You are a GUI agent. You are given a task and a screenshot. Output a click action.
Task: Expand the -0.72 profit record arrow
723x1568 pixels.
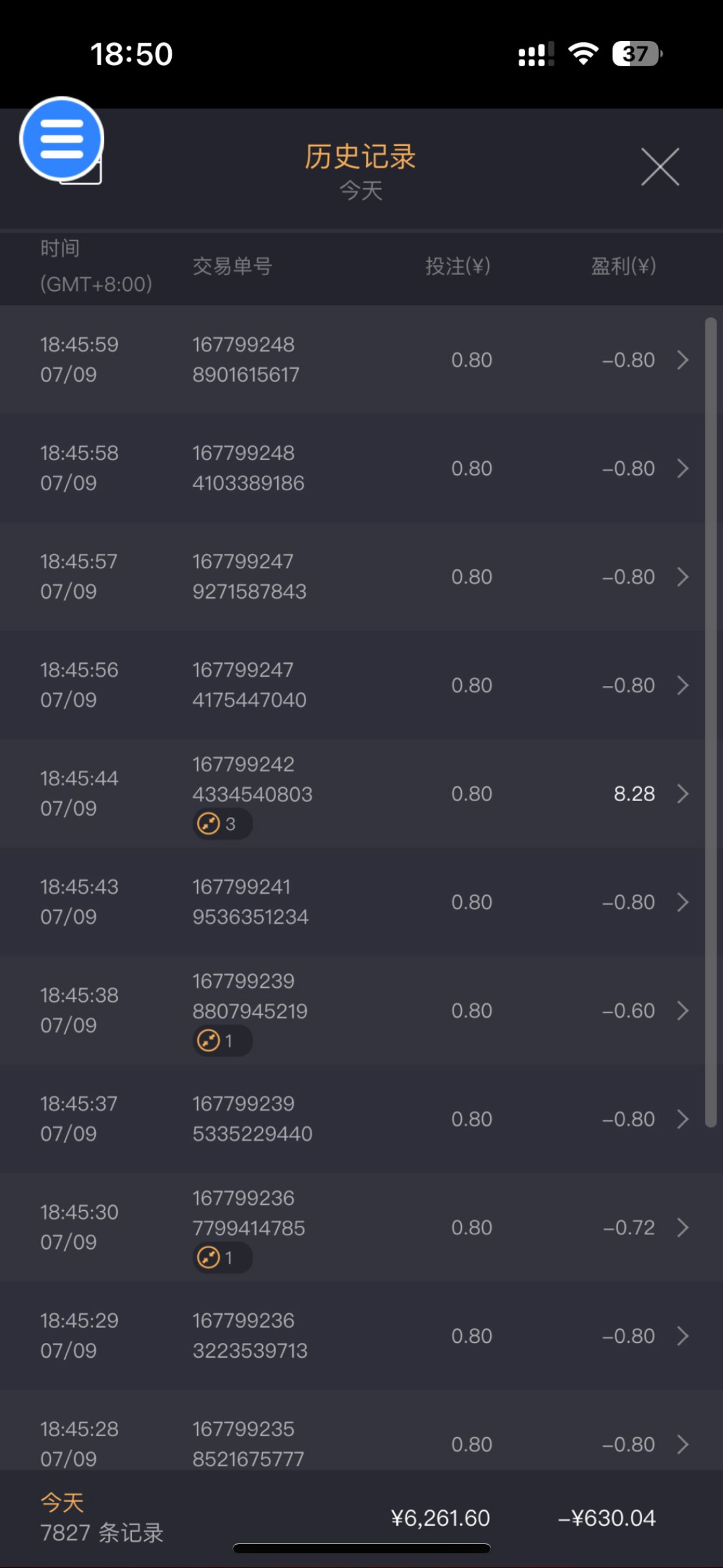pos(683,1228)
